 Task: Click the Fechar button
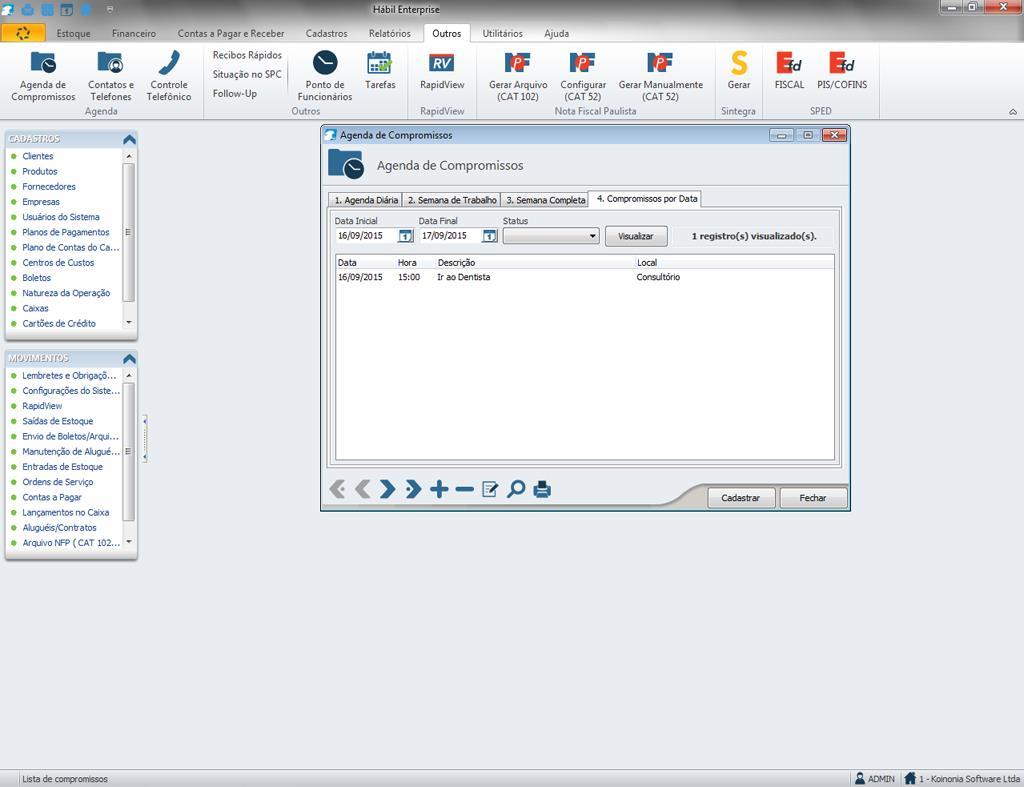(813, 498)
